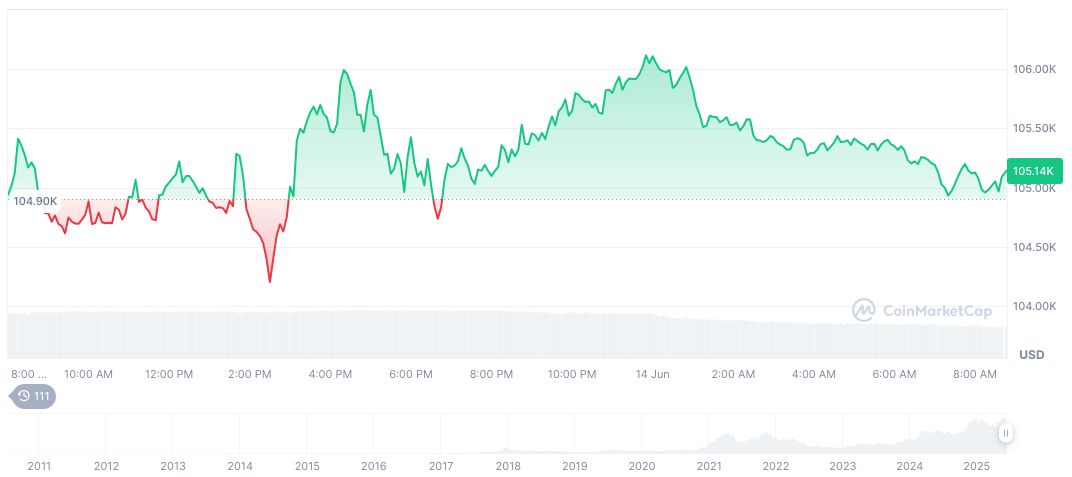Select 2023 on the year navigator

[x=842, y=466]
